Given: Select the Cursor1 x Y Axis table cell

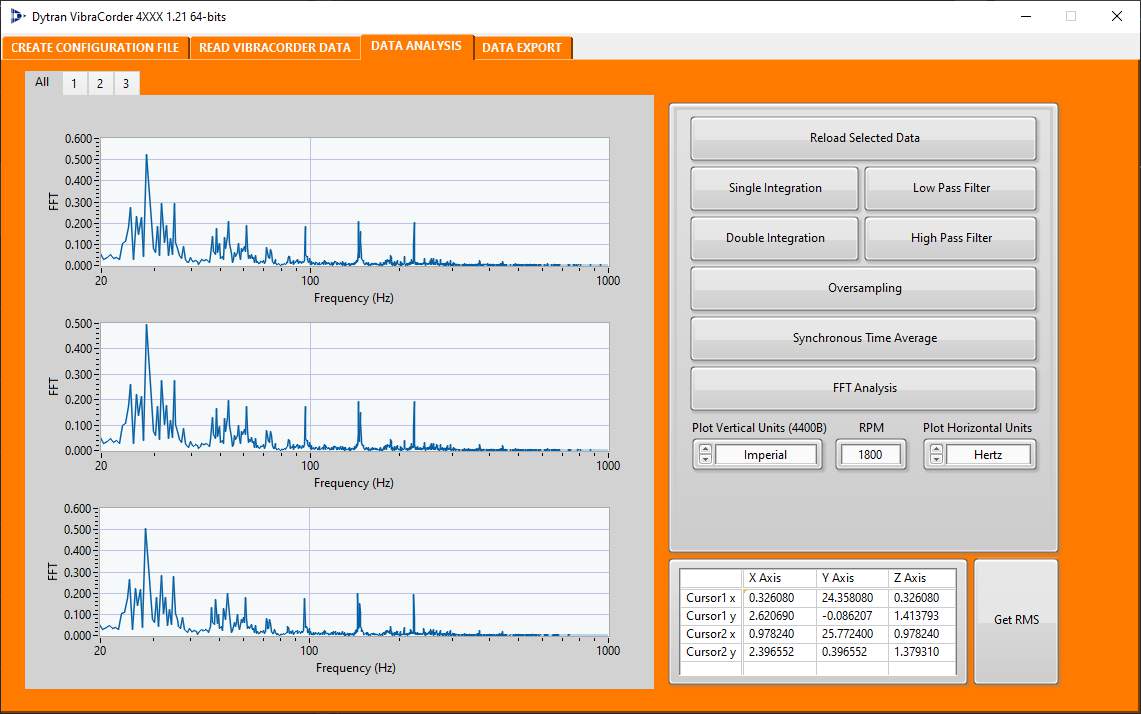Looking at the screenshot, I should tap(851, 598).
